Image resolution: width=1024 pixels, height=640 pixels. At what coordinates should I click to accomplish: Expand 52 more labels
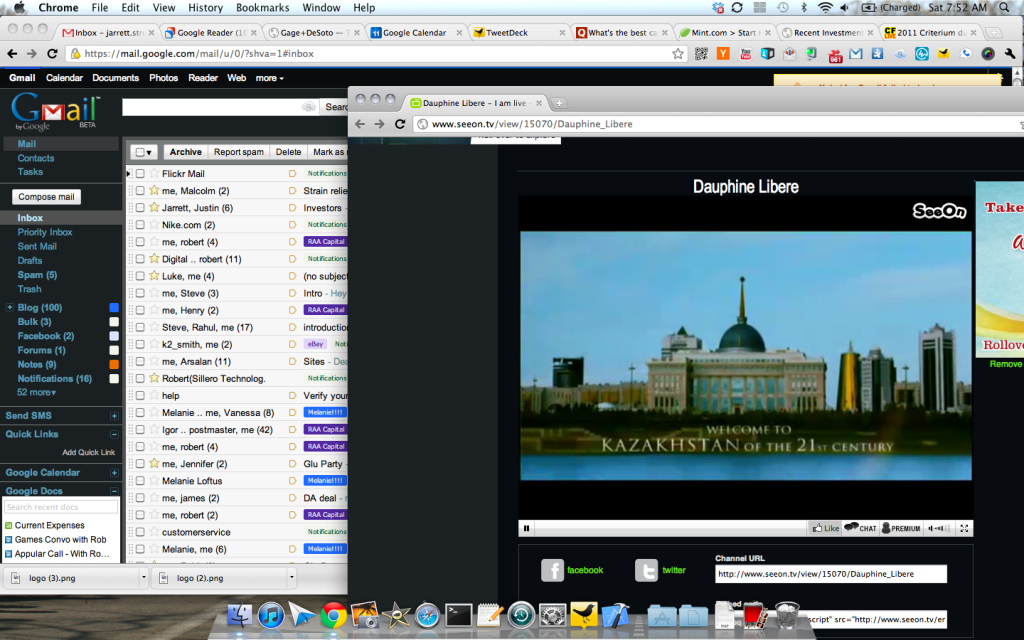click(37, 392)
